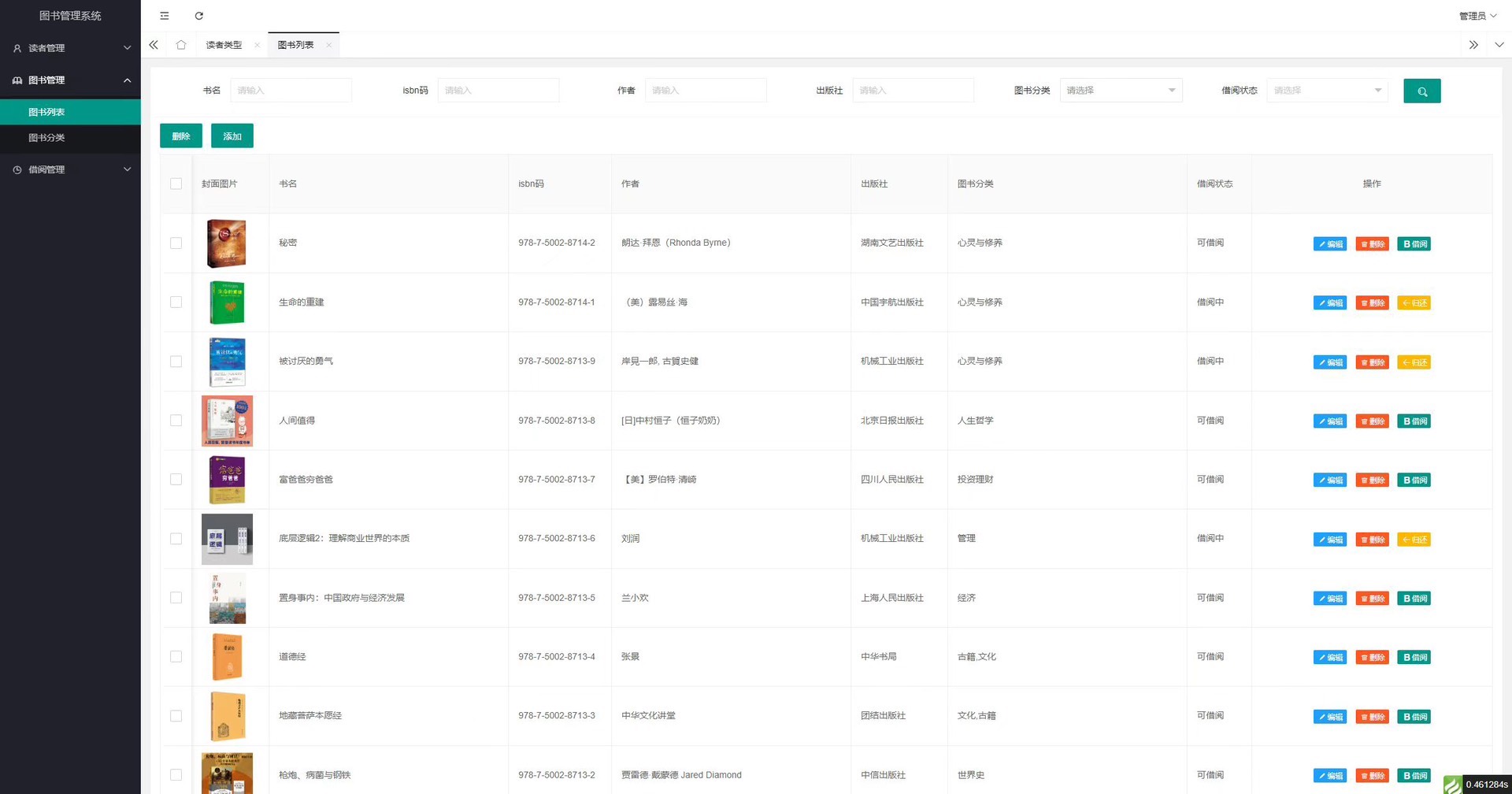Delete the book 置身事内
The image size is (1512, 794).
[x=1373, y=599]
